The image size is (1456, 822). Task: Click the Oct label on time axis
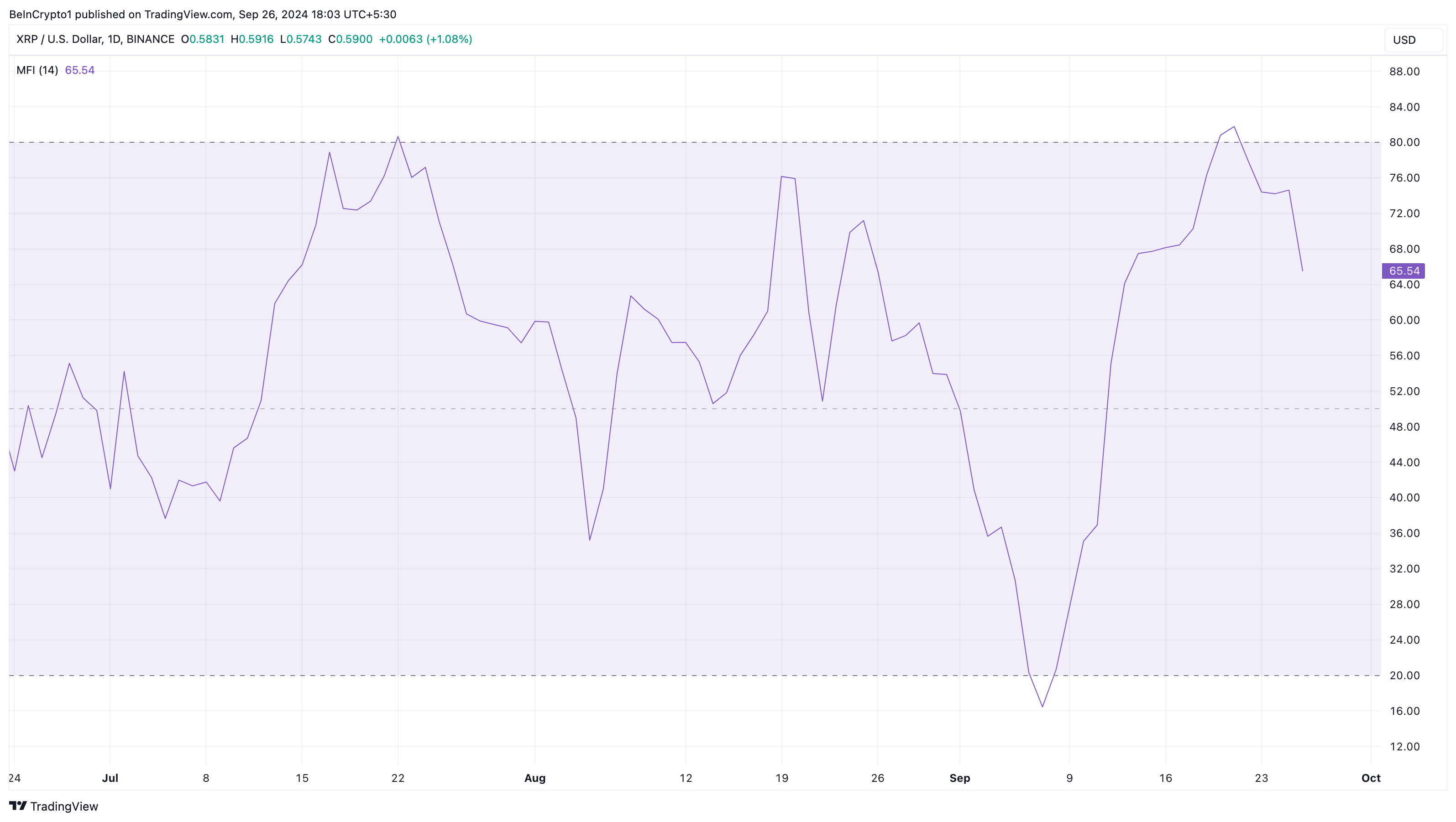[1371, 778]
